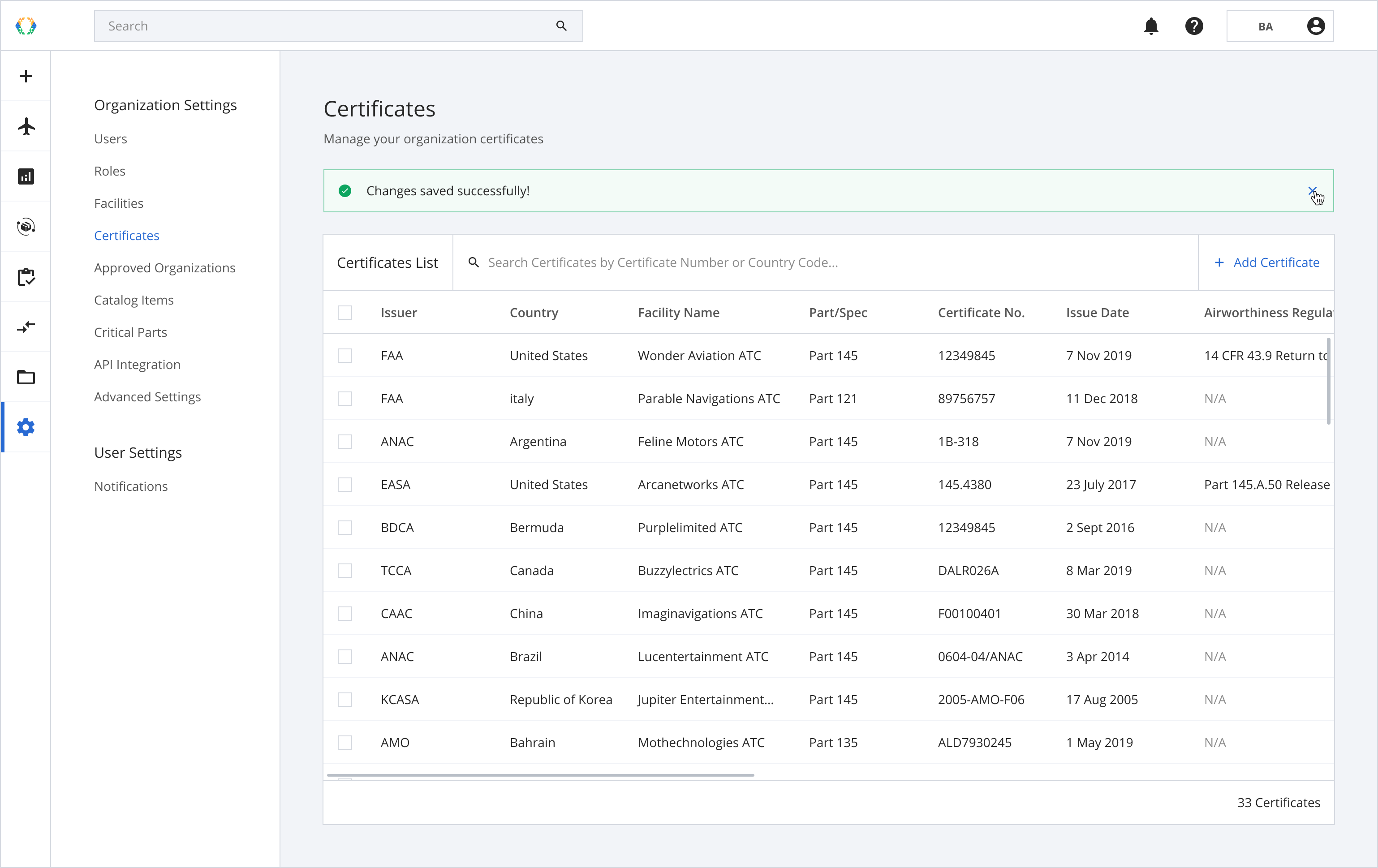The image size is (1378, 868).
Task: Click the 'Certificates List' title
Action: point(388,262)
